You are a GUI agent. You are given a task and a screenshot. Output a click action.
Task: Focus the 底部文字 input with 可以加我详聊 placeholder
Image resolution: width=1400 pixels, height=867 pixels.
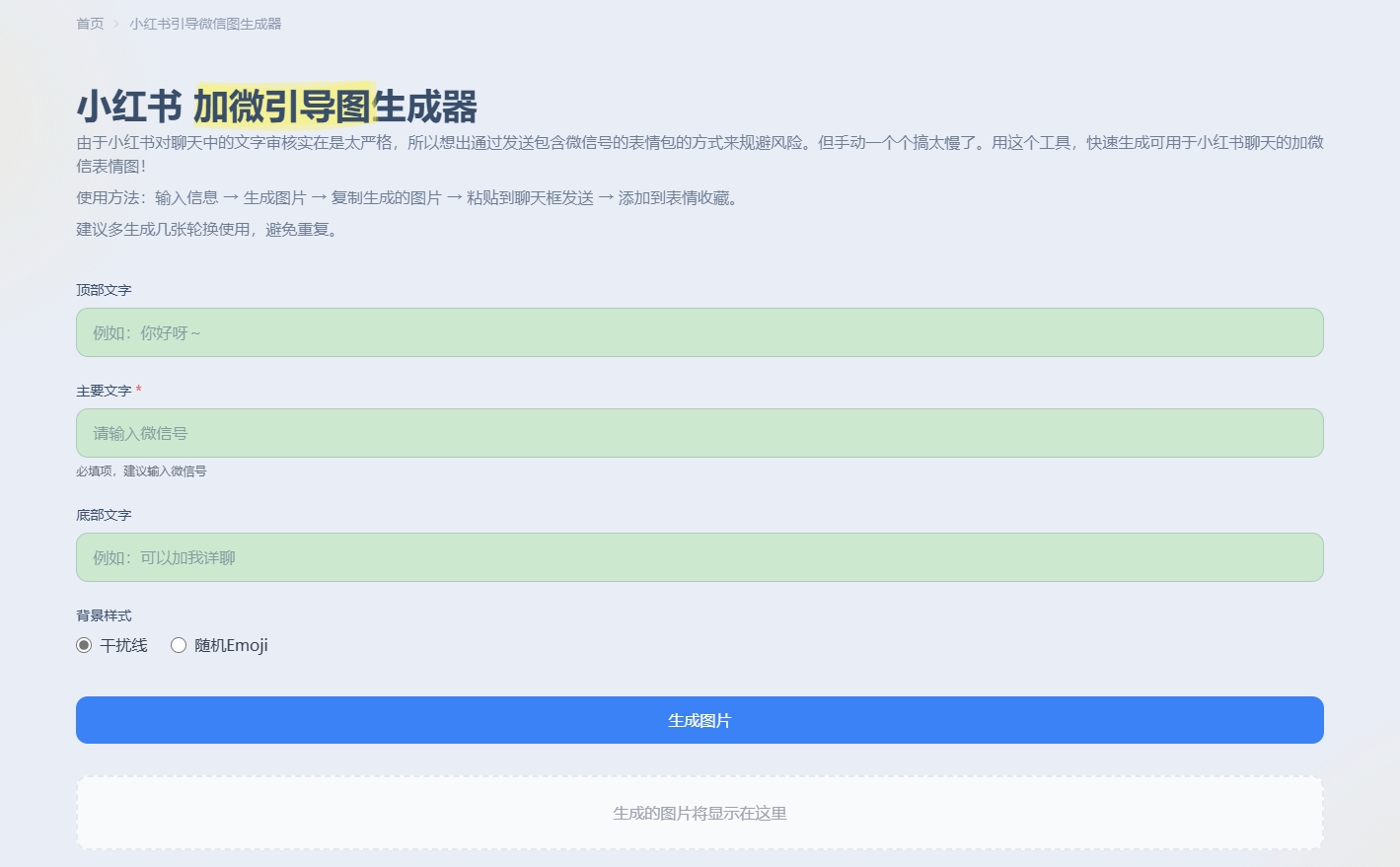point(700,558)
